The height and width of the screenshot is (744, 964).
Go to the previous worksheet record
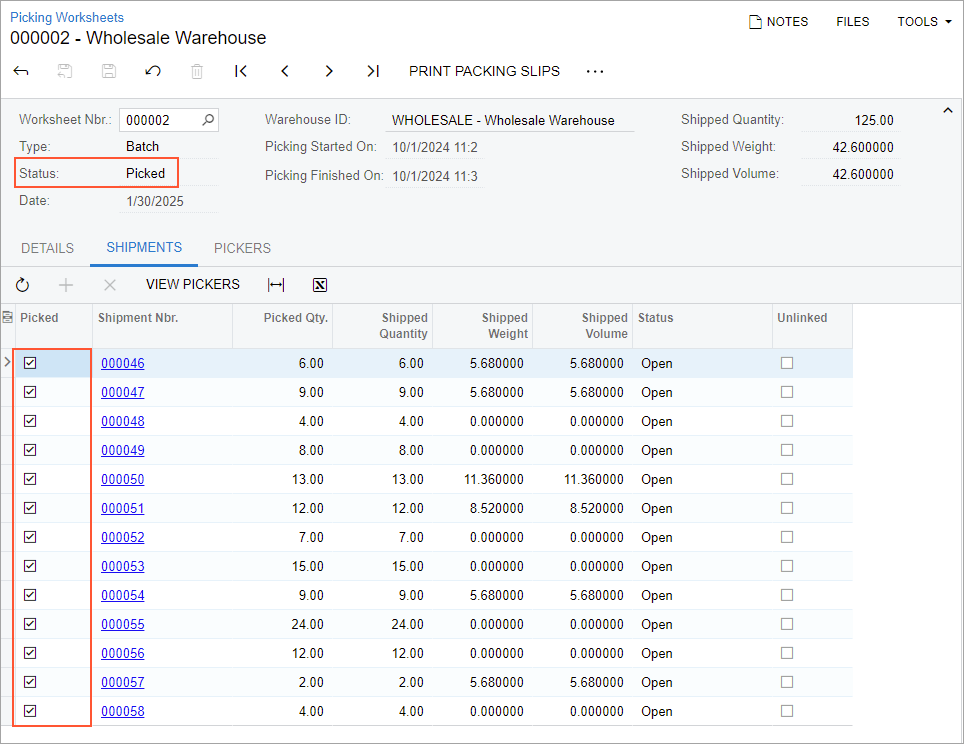click(285, 71)
